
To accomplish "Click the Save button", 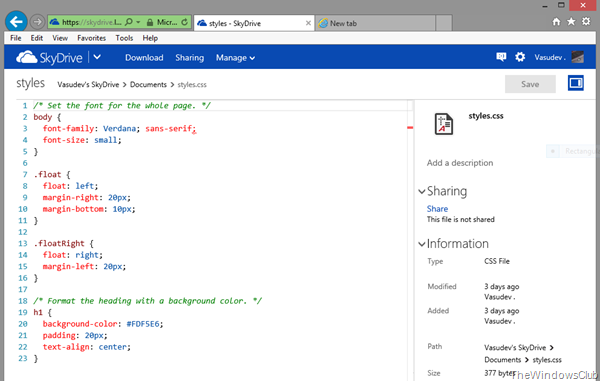I will pos(530,84).
